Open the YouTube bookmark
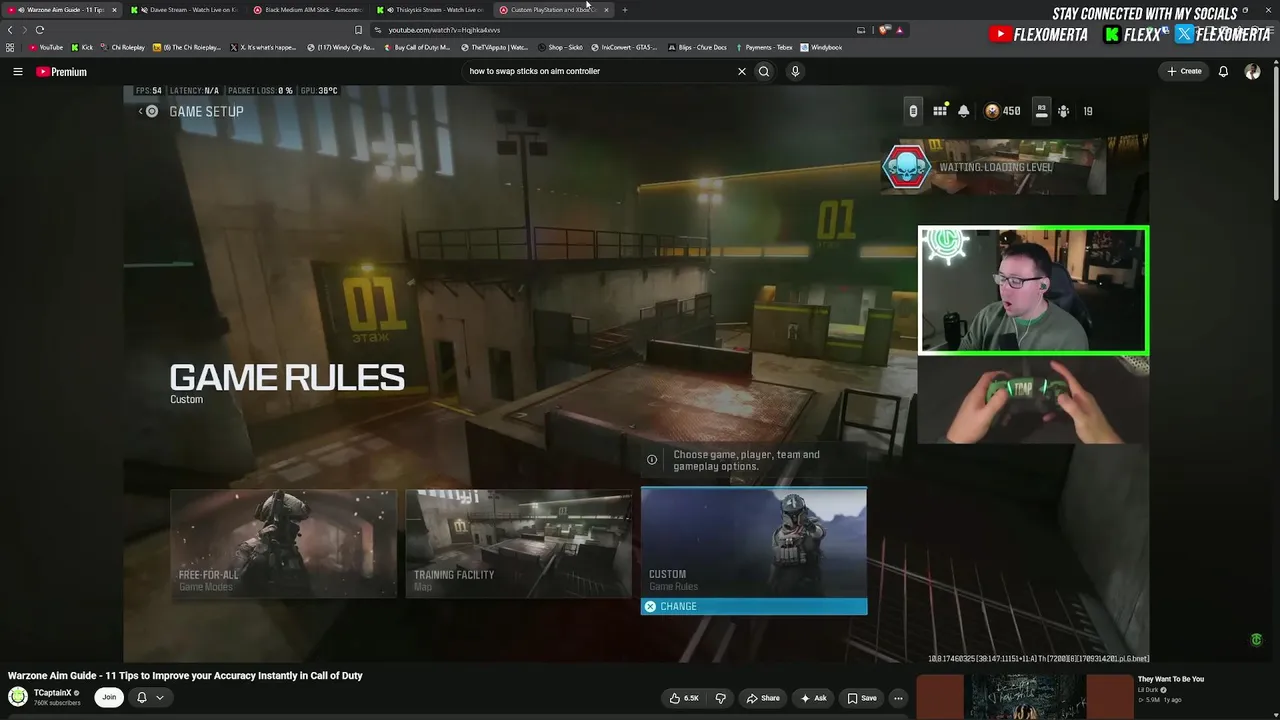Image resolution: width=1280 pixels, height=720 pixels. tap(46, 48)
